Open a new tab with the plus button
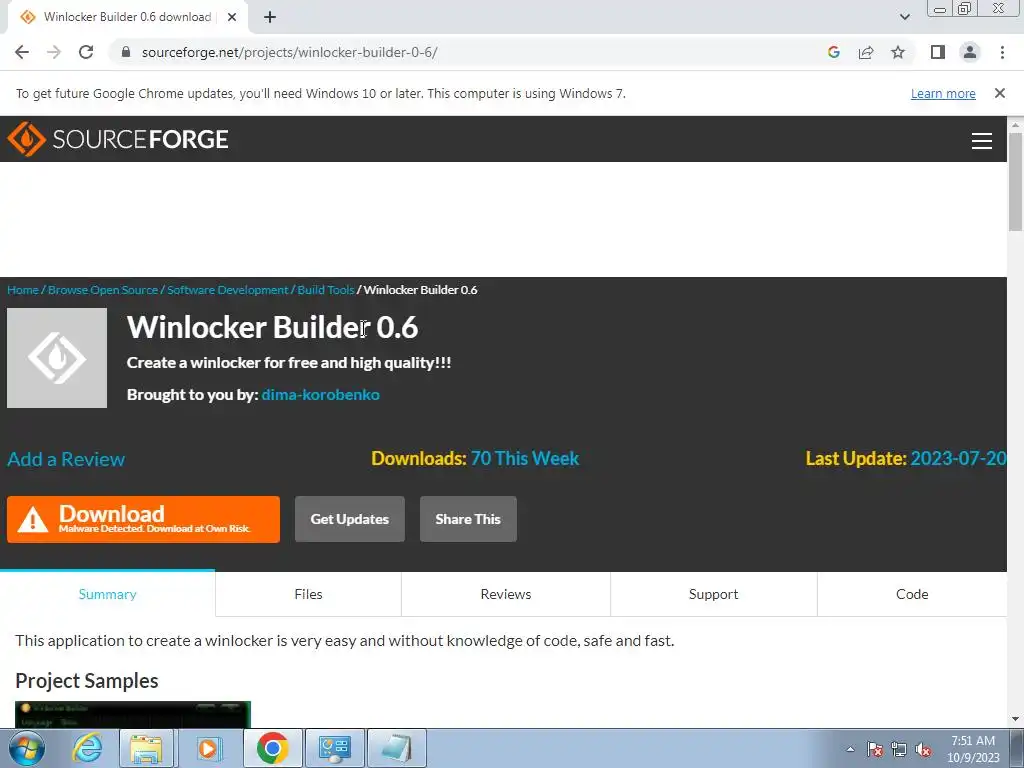 (270, 18)
